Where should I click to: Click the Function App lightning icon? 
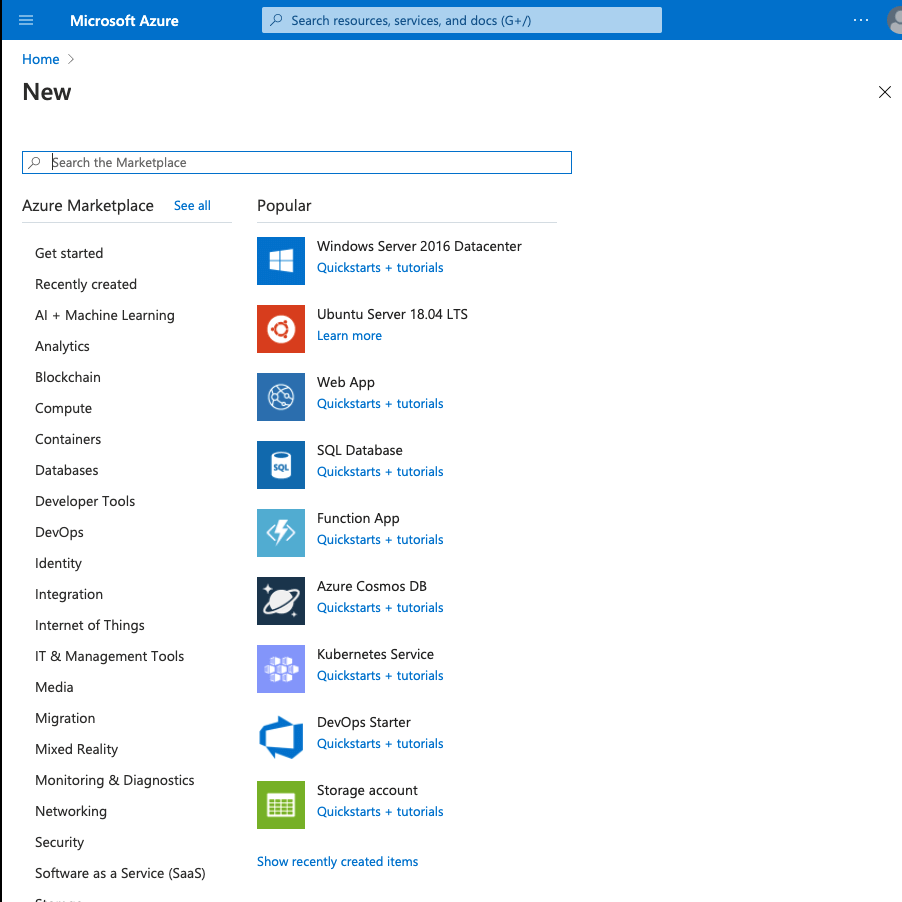(281, 533)
